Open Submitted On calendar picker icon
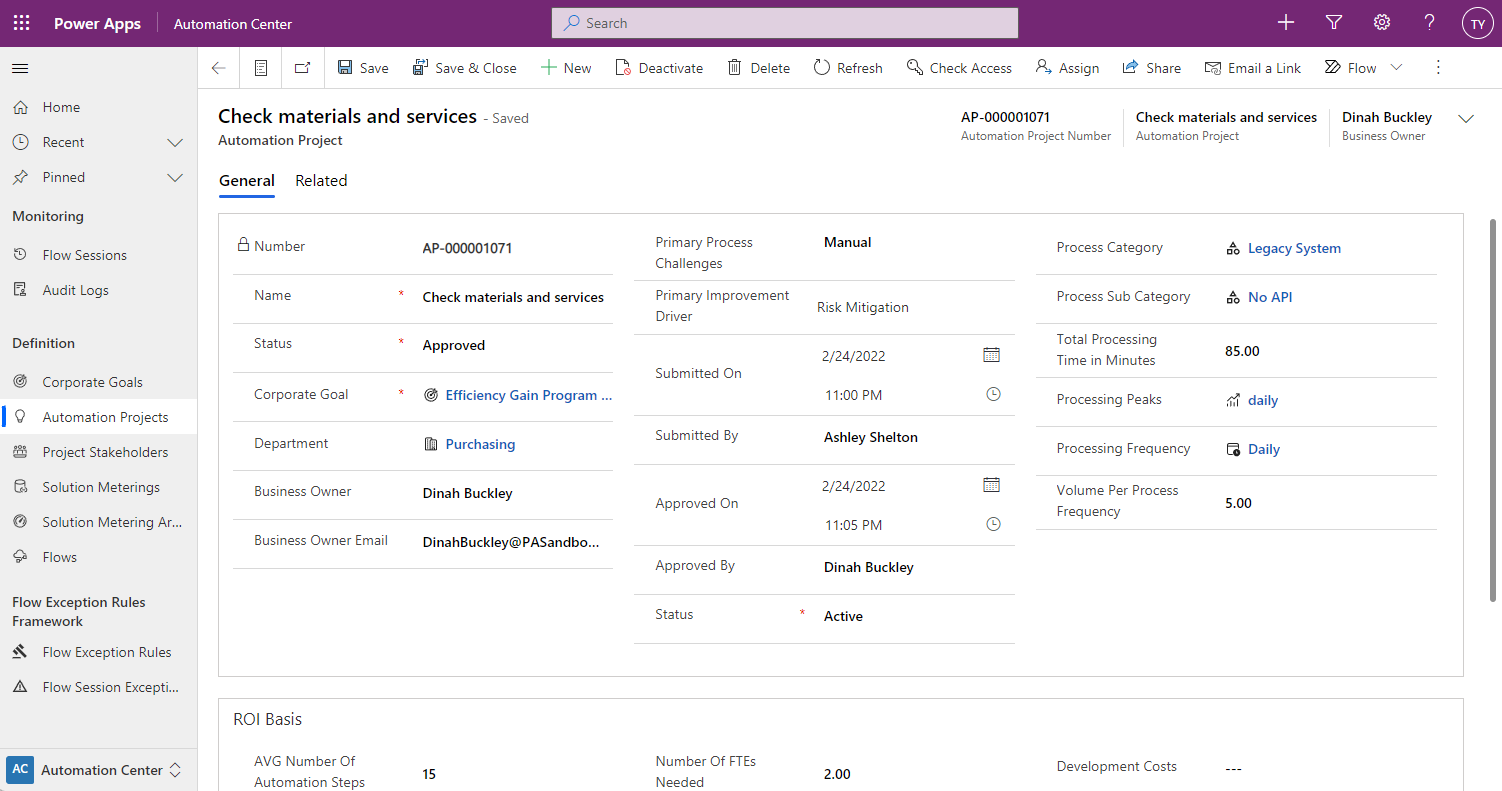 click(991, 355)
